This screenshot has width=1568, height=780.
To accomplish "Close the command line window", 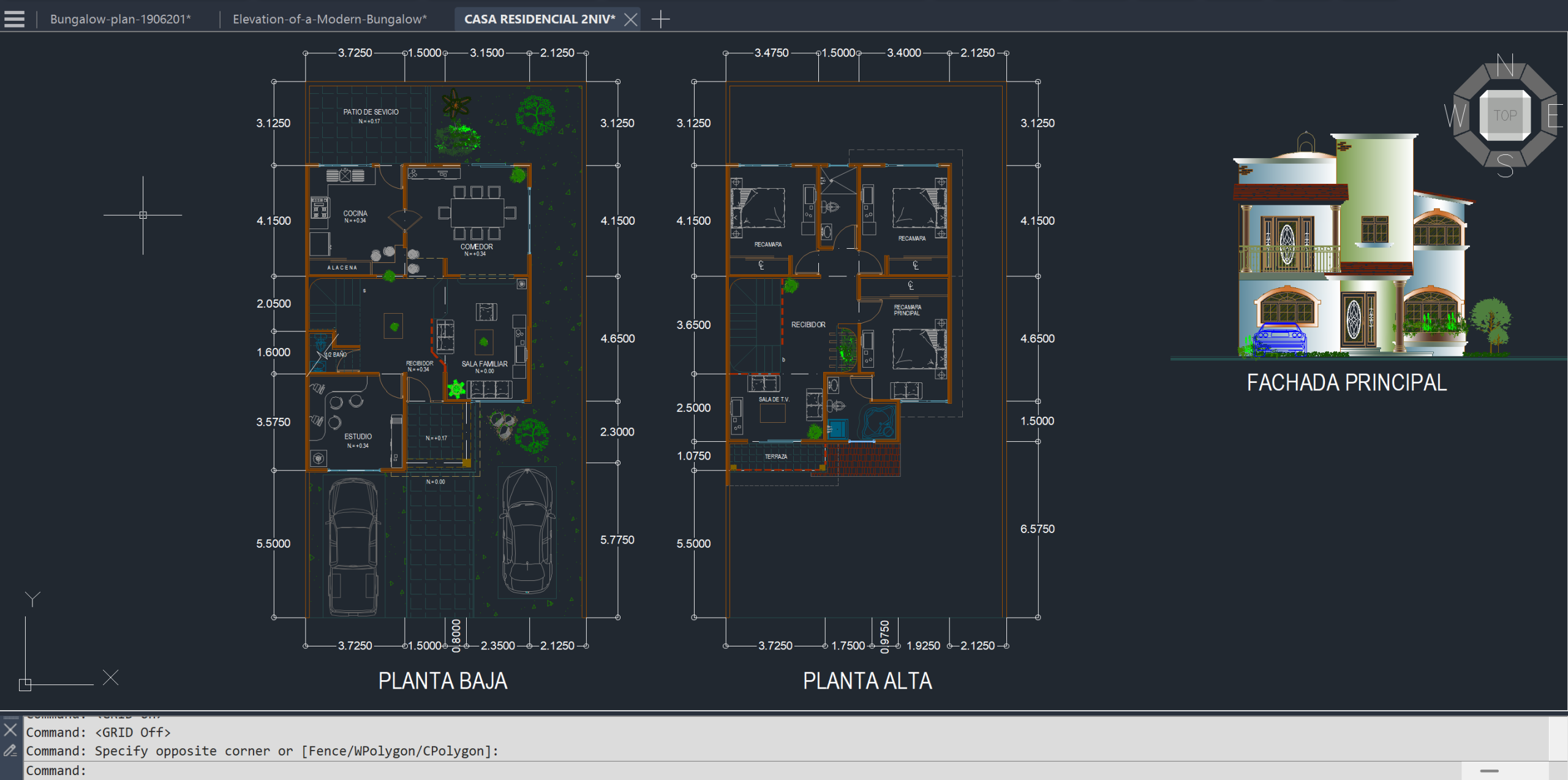I will coord(10,730).
